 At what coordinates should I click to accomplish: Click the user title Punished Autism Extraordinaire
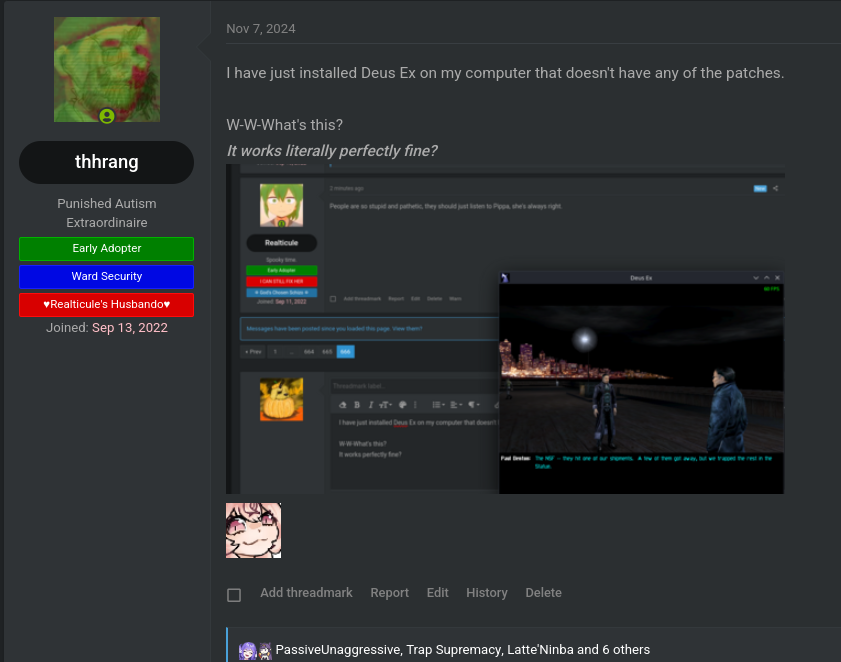(107, 213)
